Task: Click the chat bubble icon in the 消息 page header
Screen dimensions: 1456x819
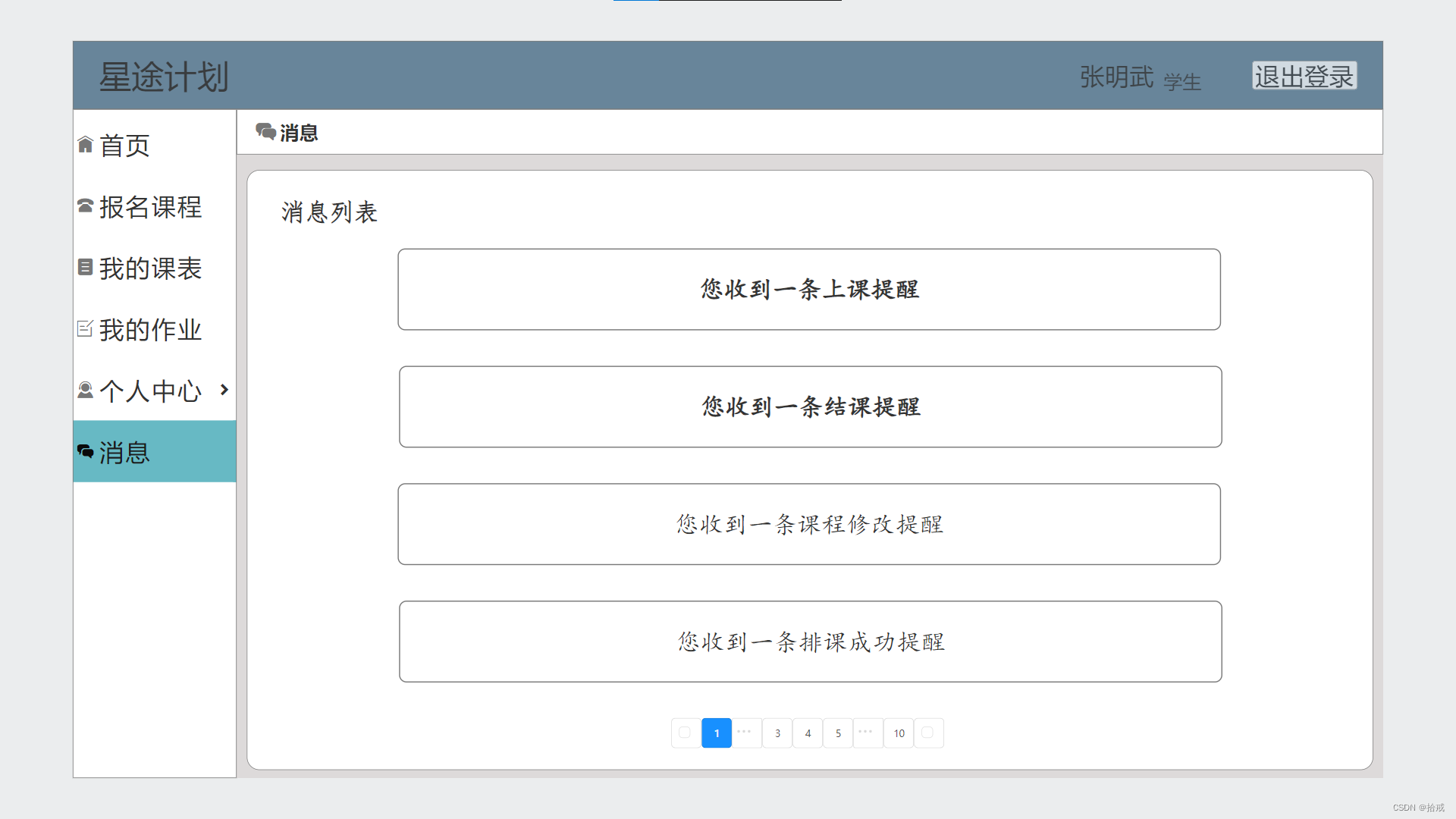Action: [265, 132]
